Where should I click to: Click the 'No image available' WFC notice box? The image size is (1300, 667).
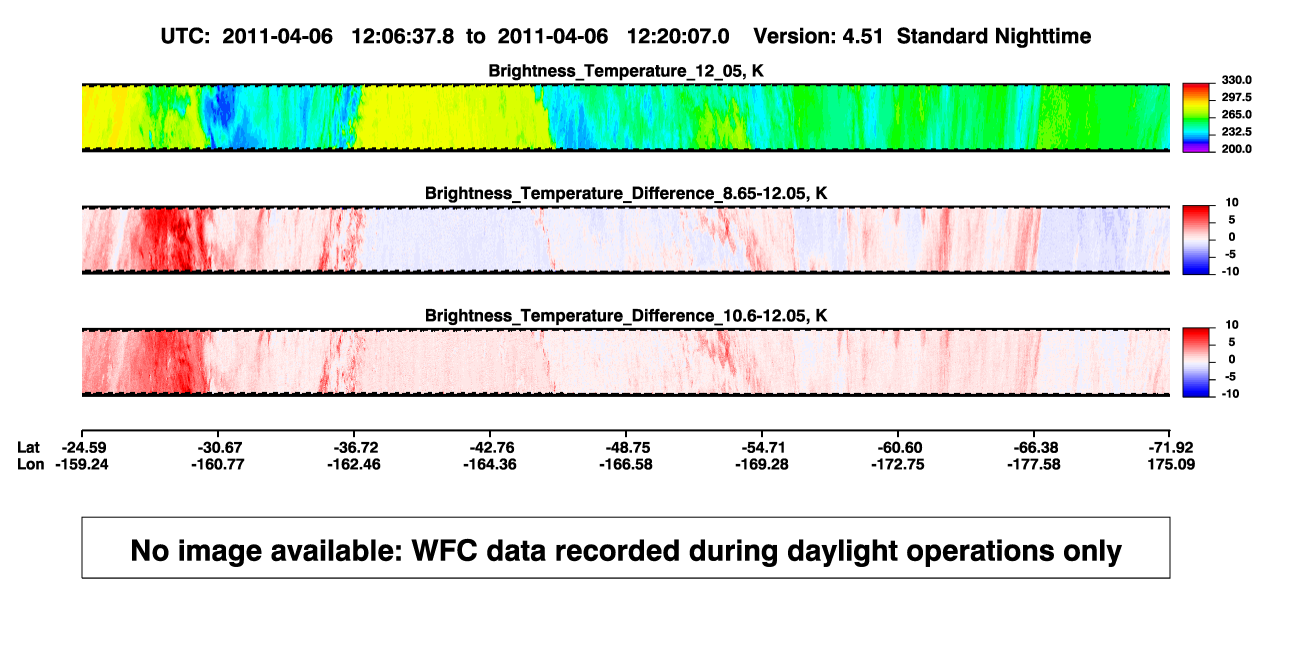(626, 547)
